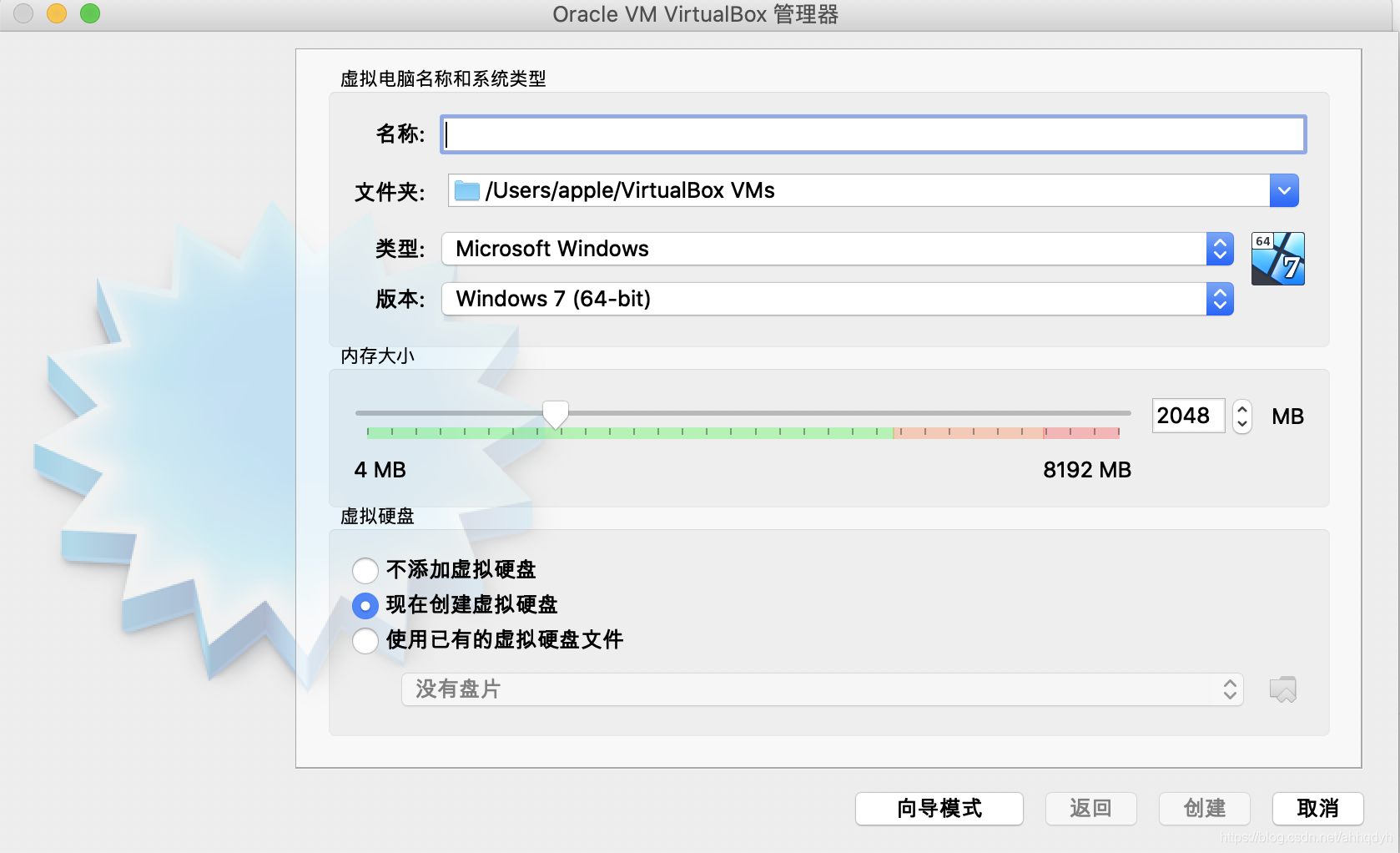Click the virtual machine name input field
This screenshot has width=1400, height=853.
point(874,134)
